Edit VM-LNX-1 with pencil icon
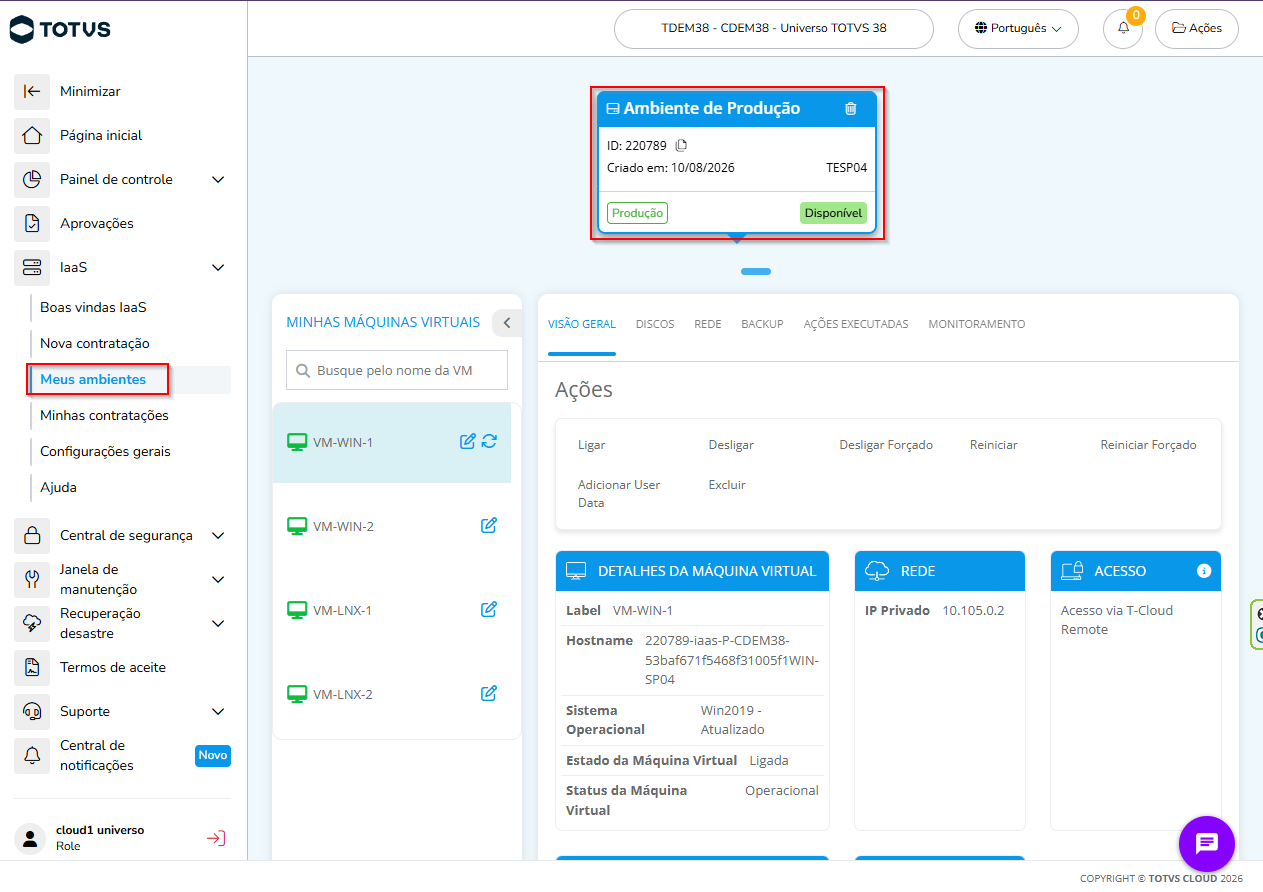1263x892 pixels. pyautogui.click(x=489, y=609)
